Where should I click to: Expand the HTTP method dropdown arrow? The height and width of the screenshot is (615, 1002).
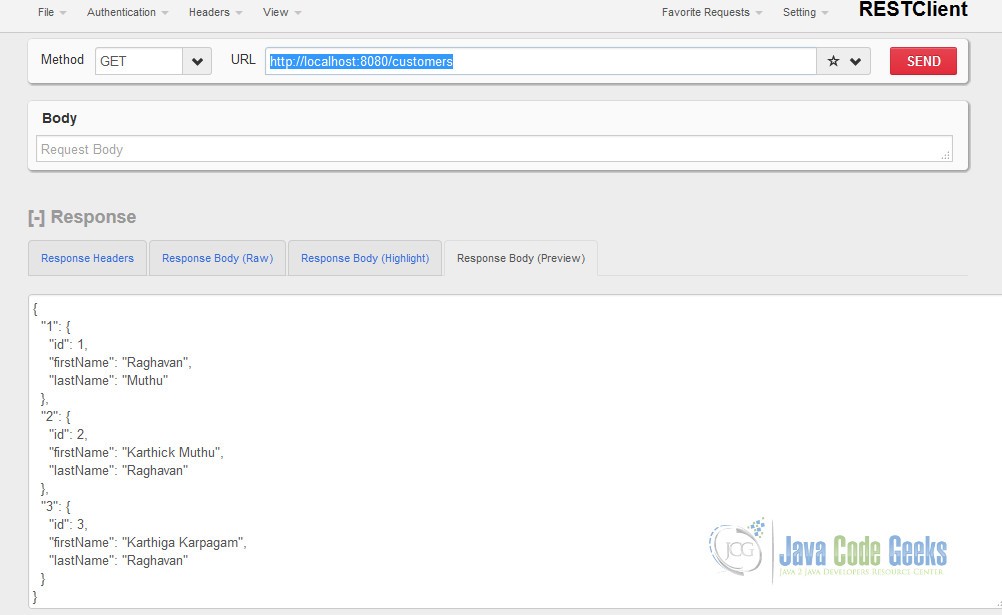[x=197, y=61]
